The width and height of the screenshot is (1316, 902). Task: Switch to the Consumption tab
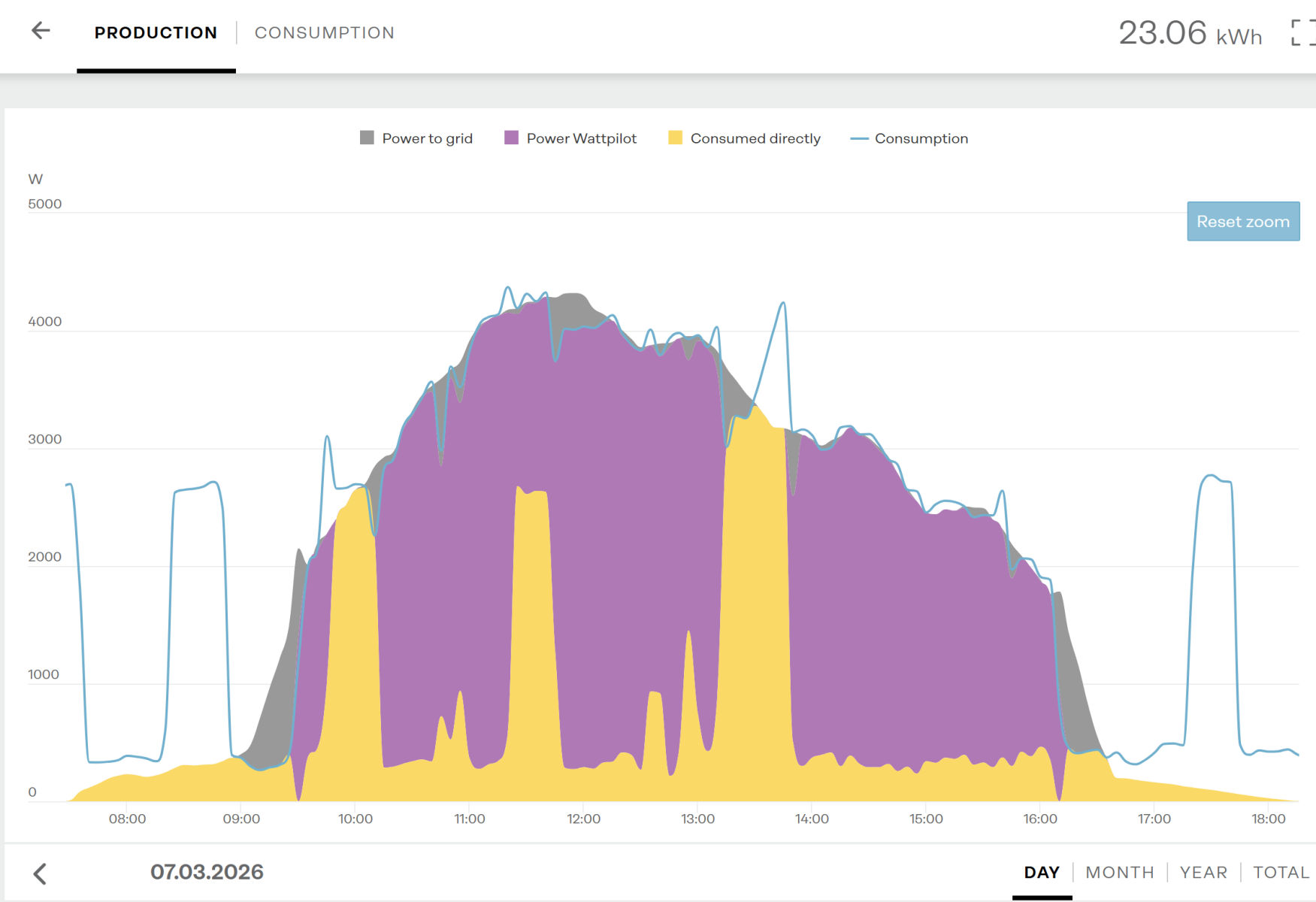[x=324, y=33]
